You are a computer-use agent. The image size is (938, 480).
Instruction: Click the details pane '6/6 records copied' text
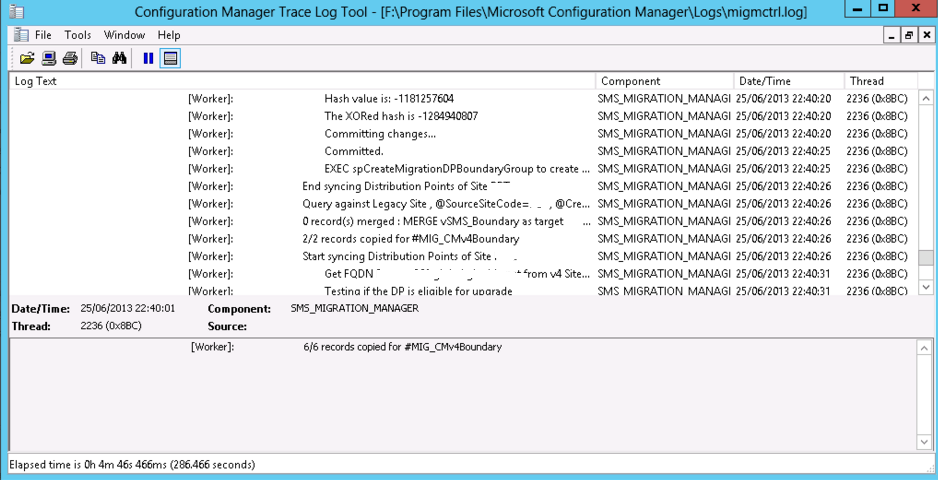[403, 347]
